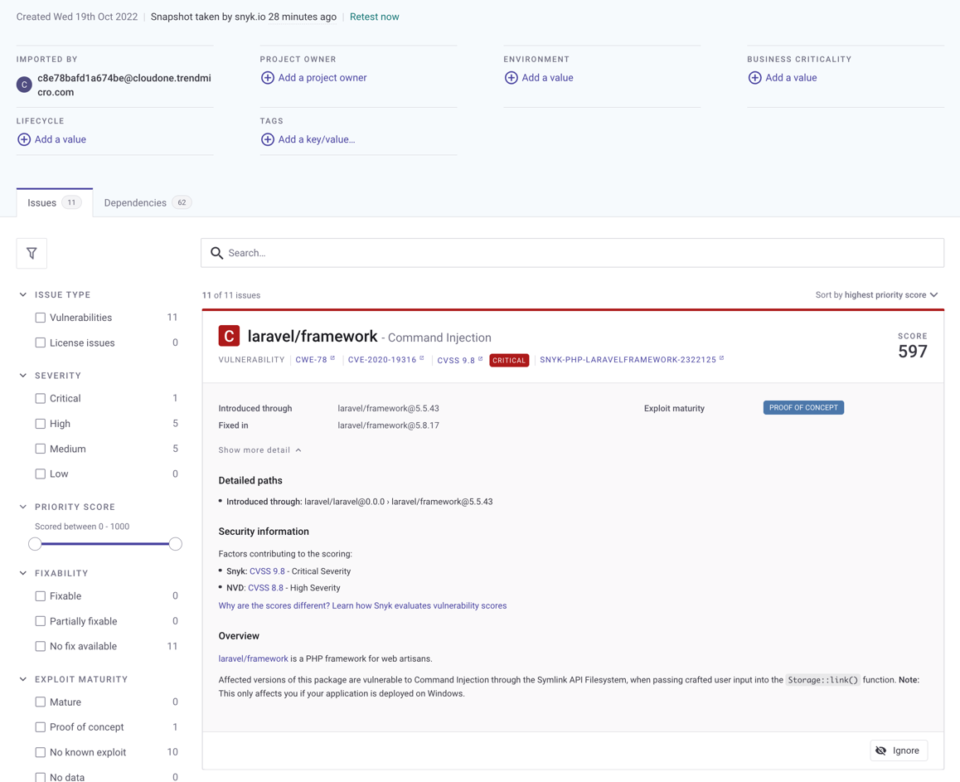Click the left priority score slider handle

pos(35,544)
